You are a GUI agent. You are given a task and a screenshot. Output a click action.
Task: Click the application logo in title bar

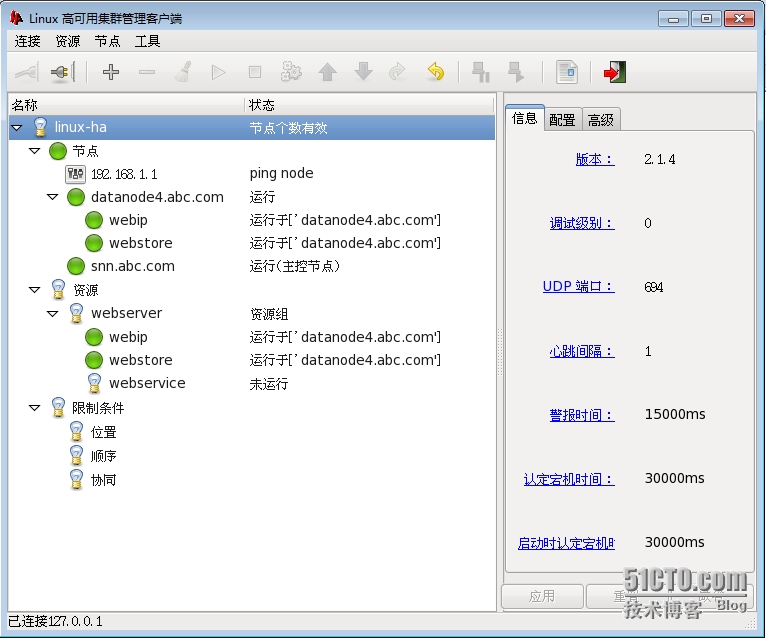pyautogui.click(x=16, y=18)
